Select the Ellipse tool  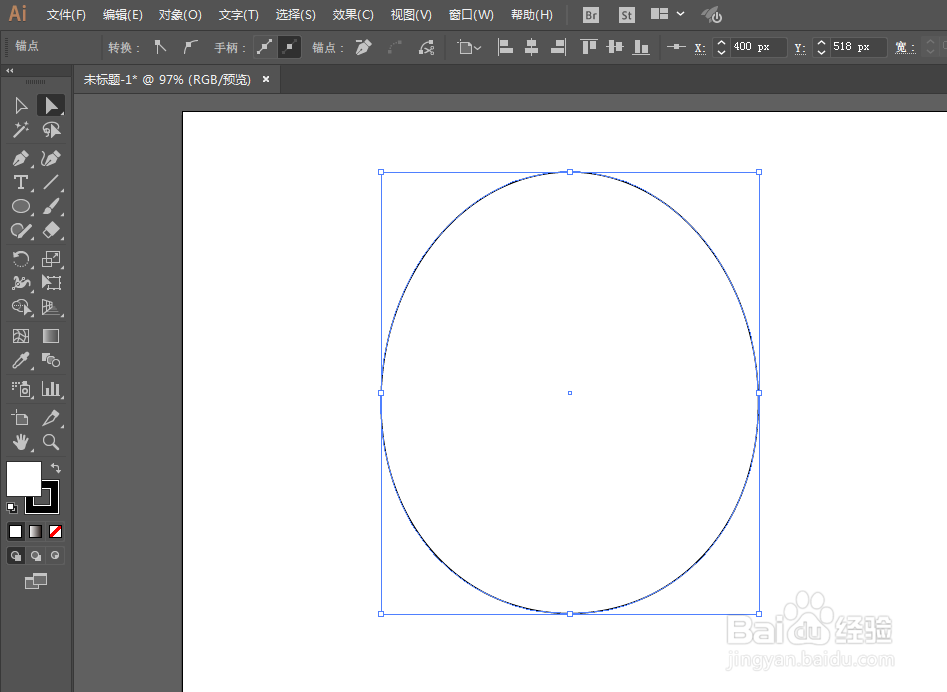pos(20,206)
